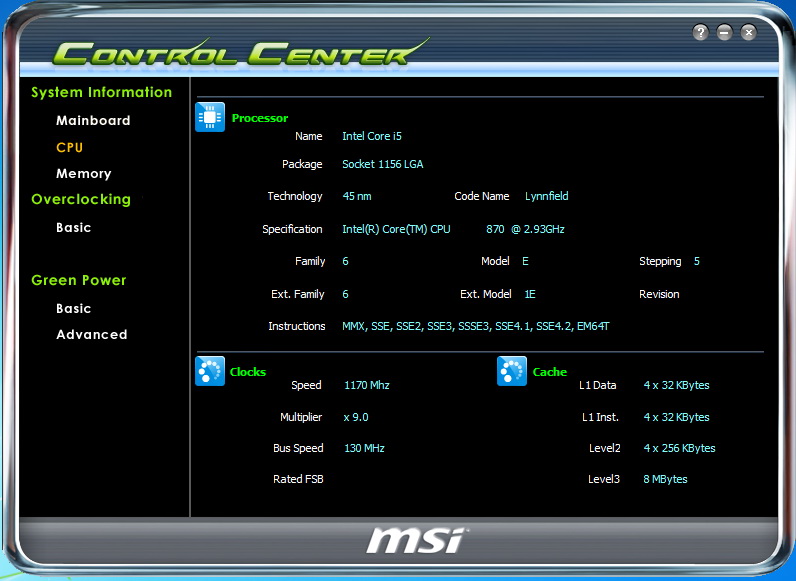The image size is (796, 581).
Task: Click the MSI logo in the footer
Action: pyautogui.click(x=416, y=540)
